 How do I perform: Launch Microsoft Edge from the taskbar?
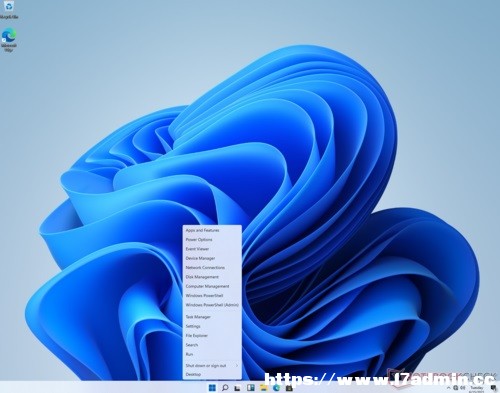point(276,388)
